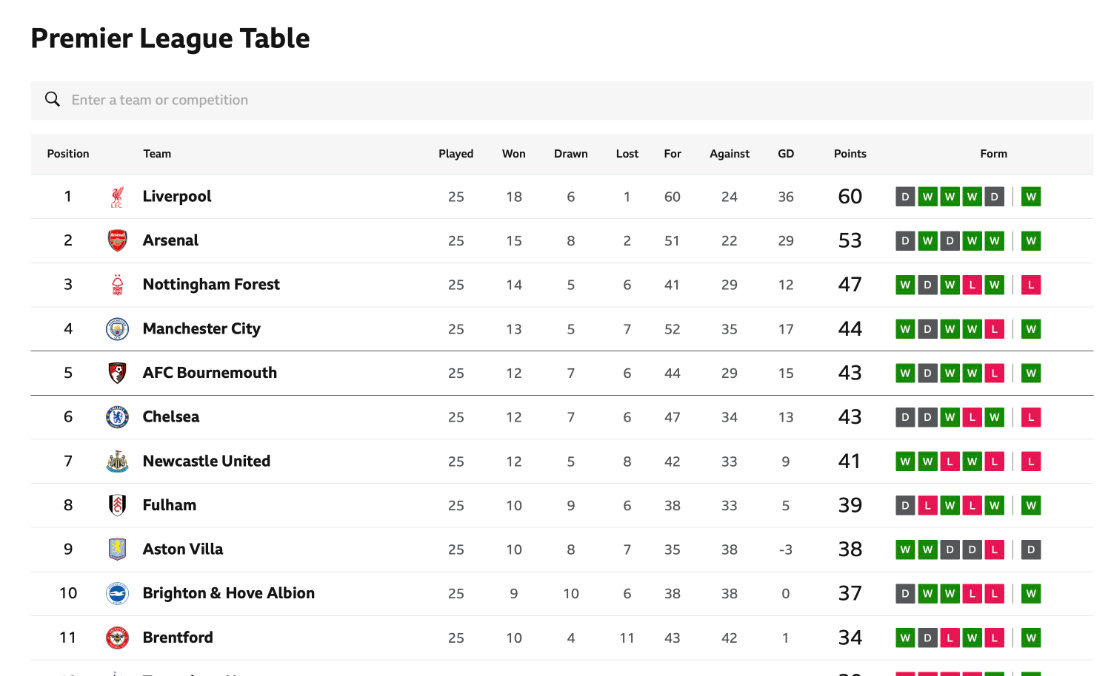Click Nottingham Forest's latest red L form badge
Image resolution: width=1111 pixels, height=676 pixels.
point(1031,285)
